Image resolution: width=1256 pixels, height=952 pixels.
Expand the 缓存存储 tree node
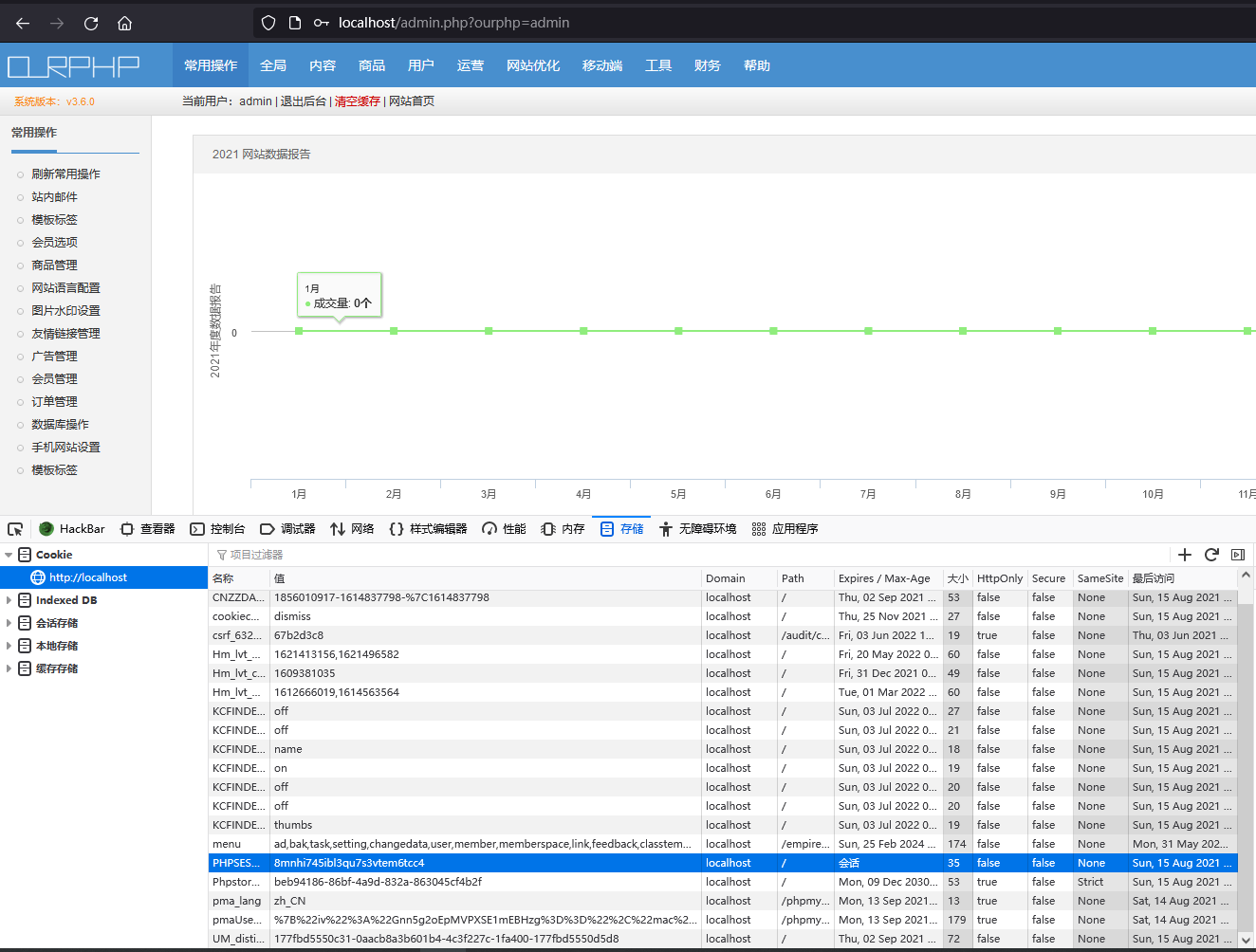pyautogui.click(x=9, y=668)
